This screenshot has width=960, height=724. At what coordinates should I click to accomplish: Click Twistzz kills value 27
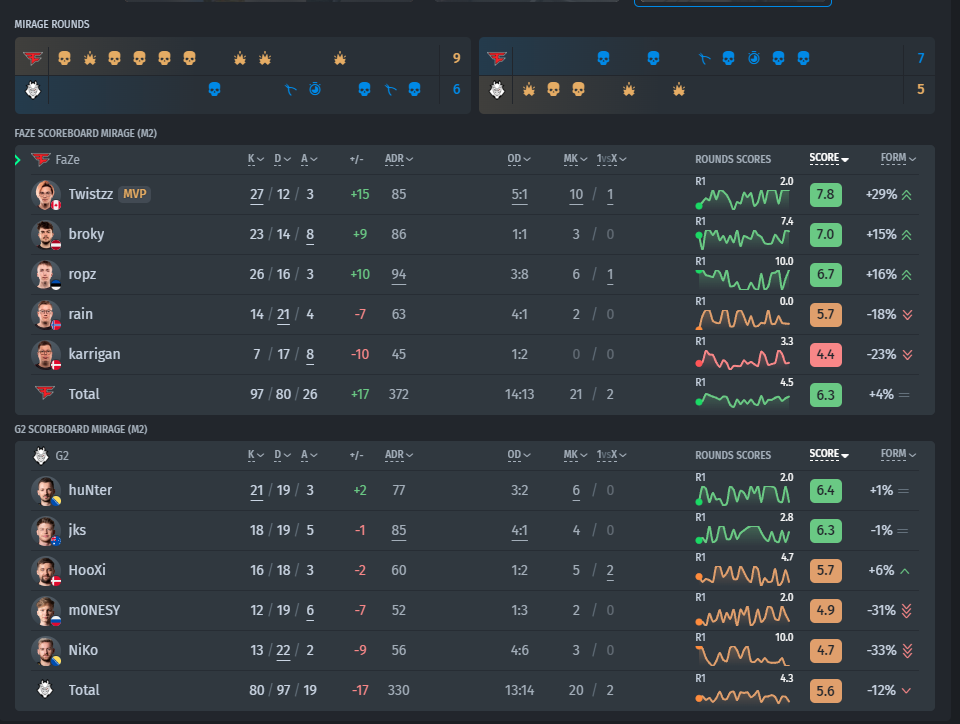[257, 195]
